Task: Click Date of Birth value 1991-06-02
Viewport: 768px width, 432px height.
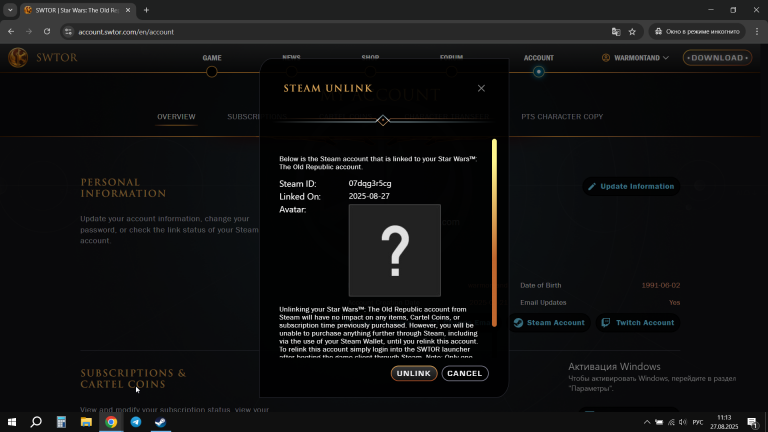Action: click(x=661, y=286)
